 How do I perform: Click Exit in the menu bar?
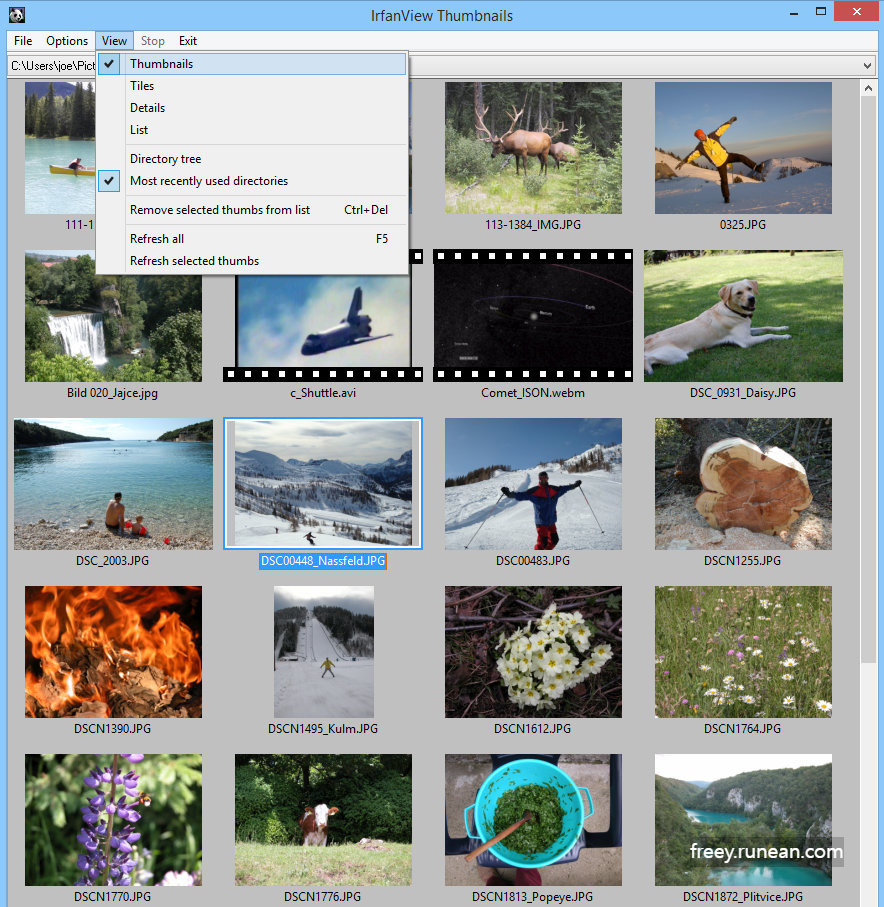(x=187, y=41)
